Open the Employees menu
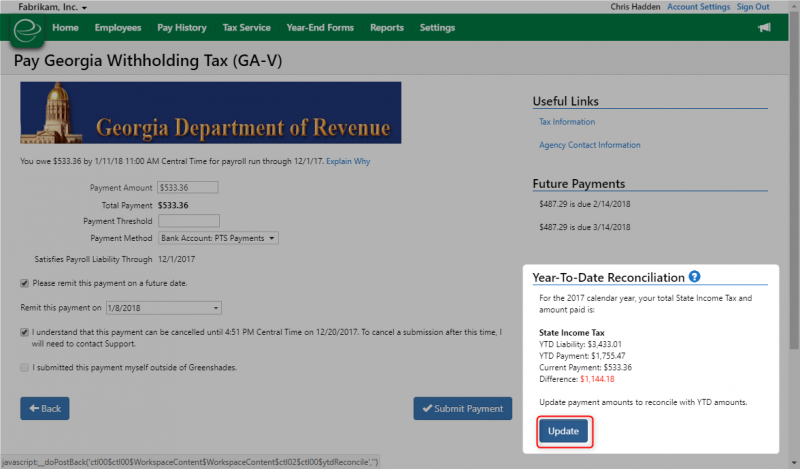 (x=118, y=28)
